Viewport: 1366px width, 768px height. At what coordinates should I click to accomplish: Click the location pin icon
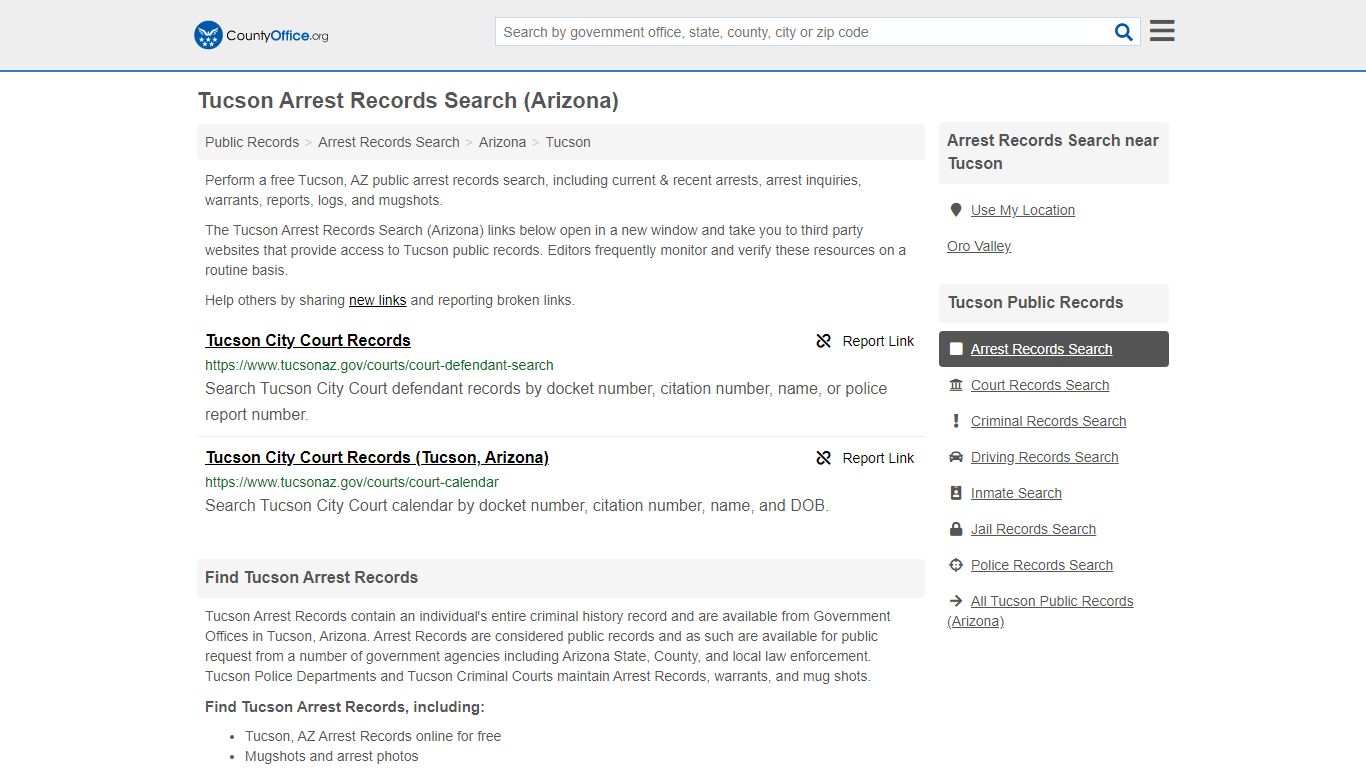point(956,210)
